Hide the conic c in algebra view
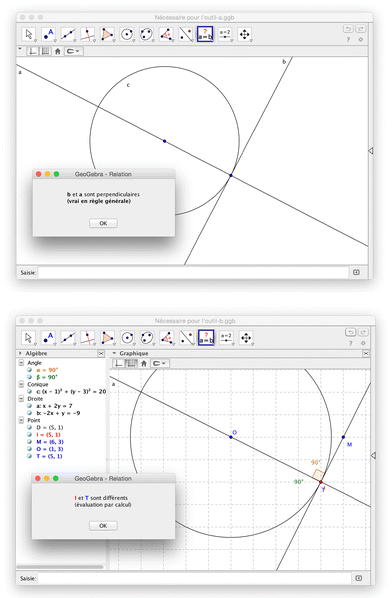Screen dimensions: 392x598 [29, 391]
